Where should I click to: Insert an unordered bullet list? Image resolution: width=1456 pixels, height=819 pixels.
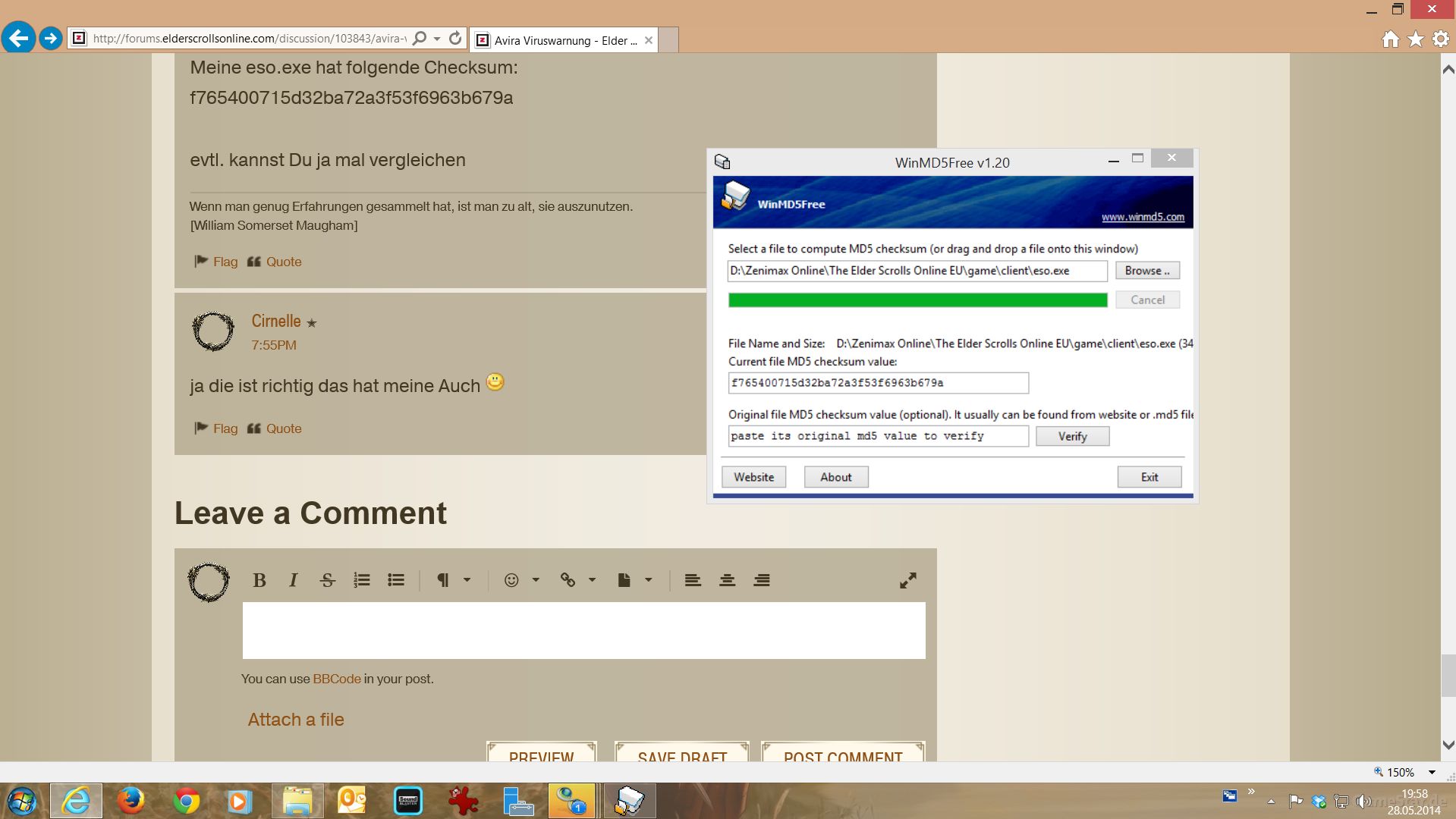pyautogui.click(x=396, y=580)
